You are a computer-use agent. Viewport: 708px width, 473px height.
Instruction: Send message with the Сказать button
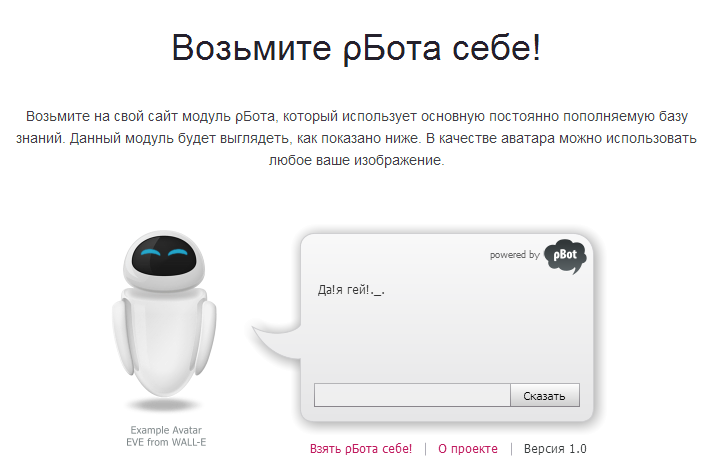pos(545,395)
